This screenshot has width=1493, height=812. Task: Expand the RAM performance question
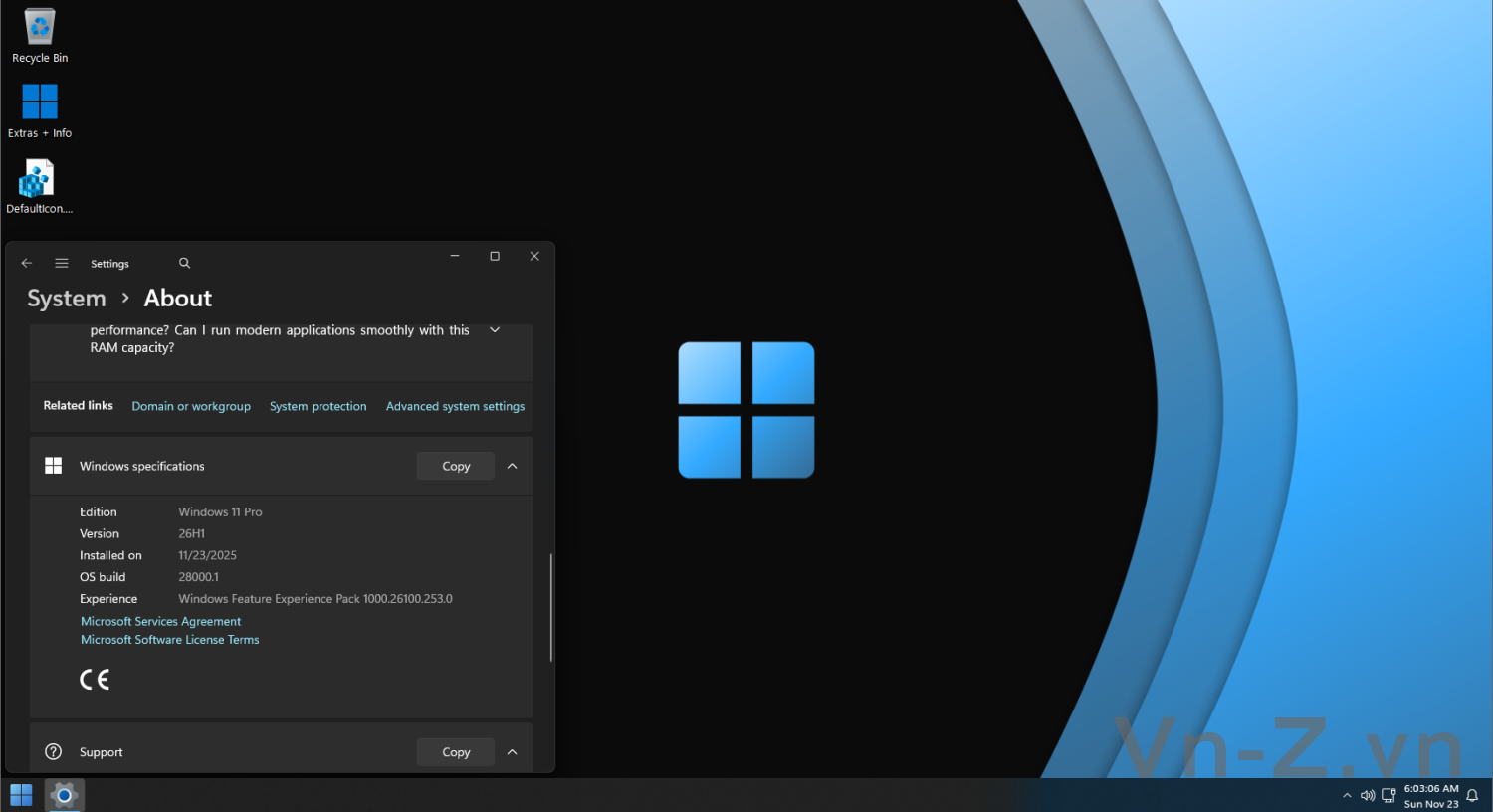point(495,330)
